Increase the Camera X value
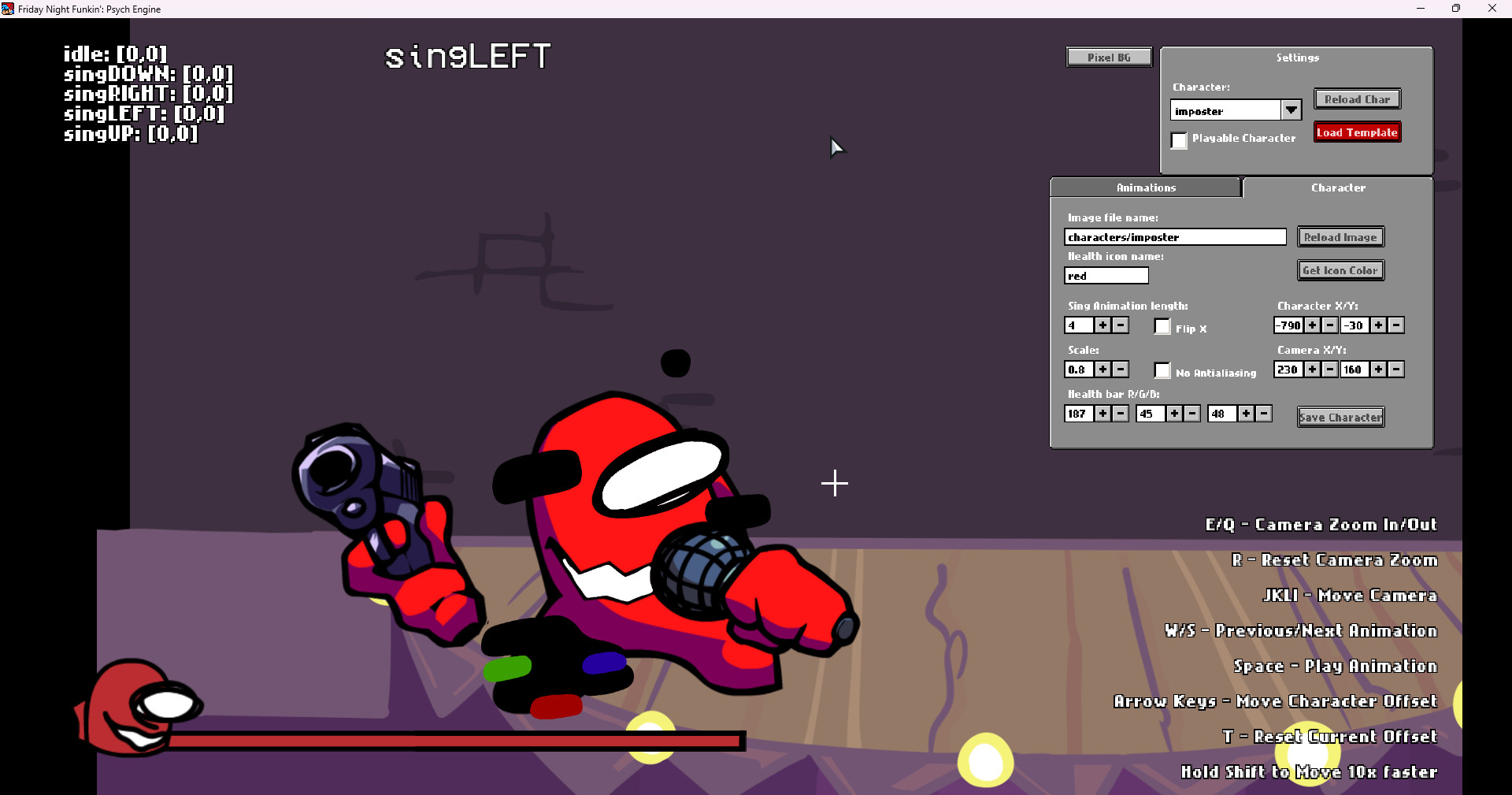This screenshot has width=1512, height=795. coord(1313,369)
